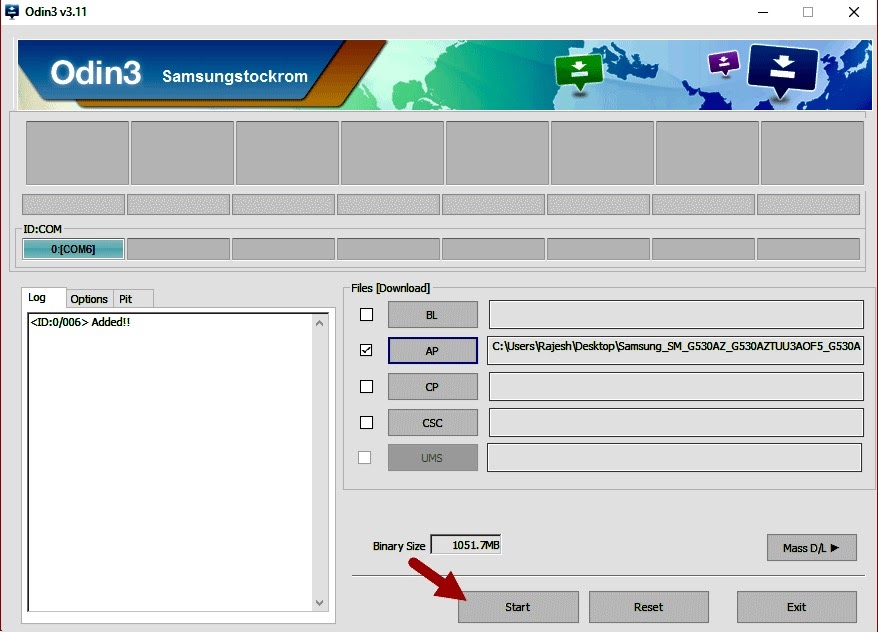Toggle the UMS checkbox
The image size is (878, 632).
365,457
